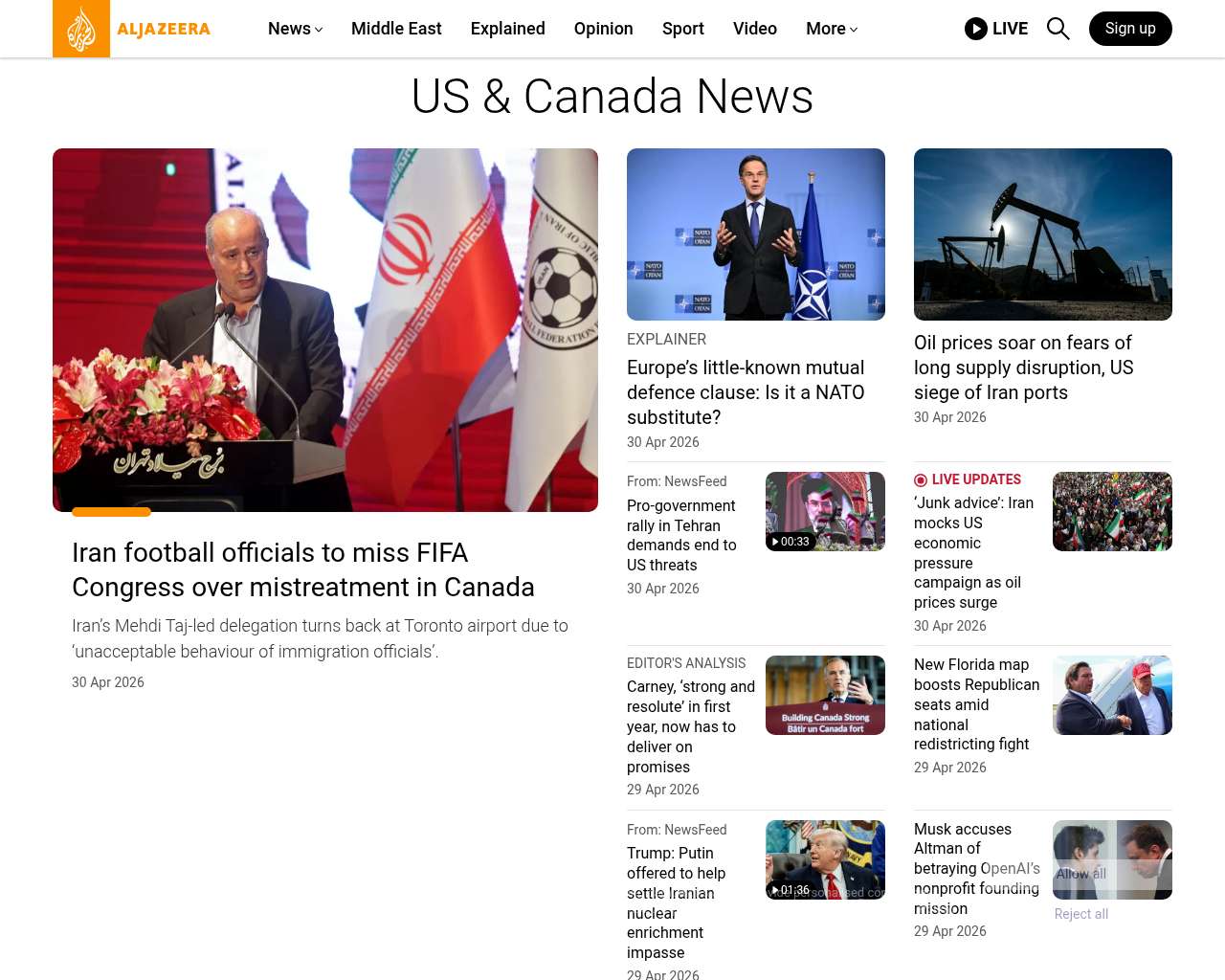Read Carney 'strong and resolute' analysis
This screenshot has width=1225, height=980.
pyautogui.click(x=691, y=726)
